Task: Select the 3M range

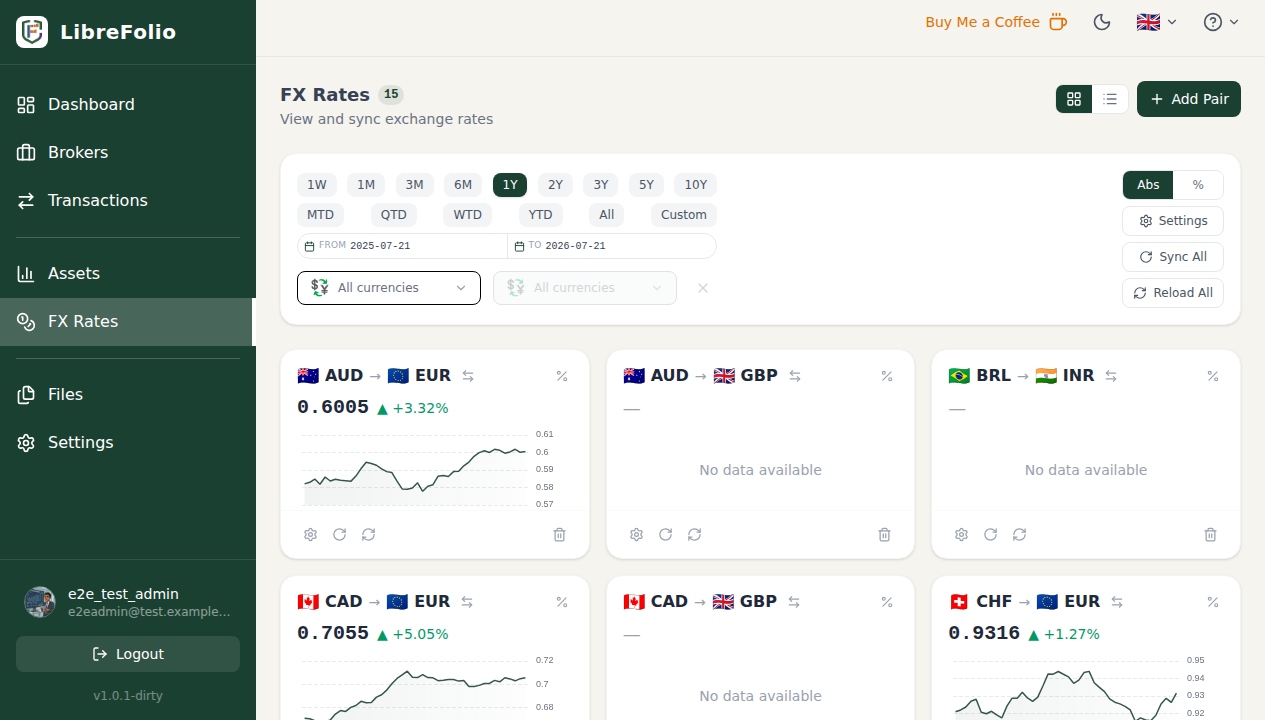Action: [x=414, y=185]
